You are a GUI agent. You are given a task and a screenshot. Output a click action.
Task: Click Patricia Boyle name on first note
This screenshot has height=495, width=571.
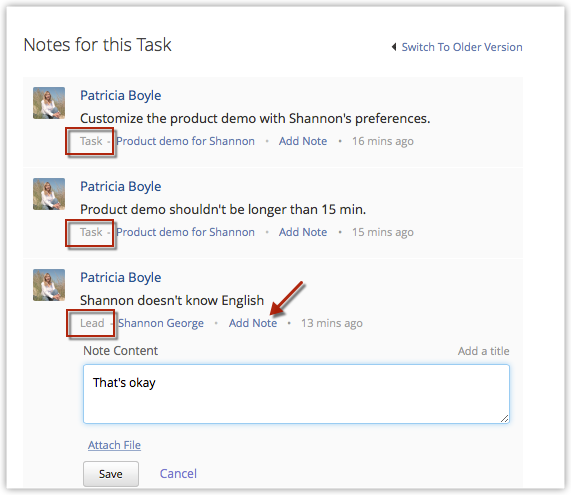pyautogui.click(x=121, y=96)
